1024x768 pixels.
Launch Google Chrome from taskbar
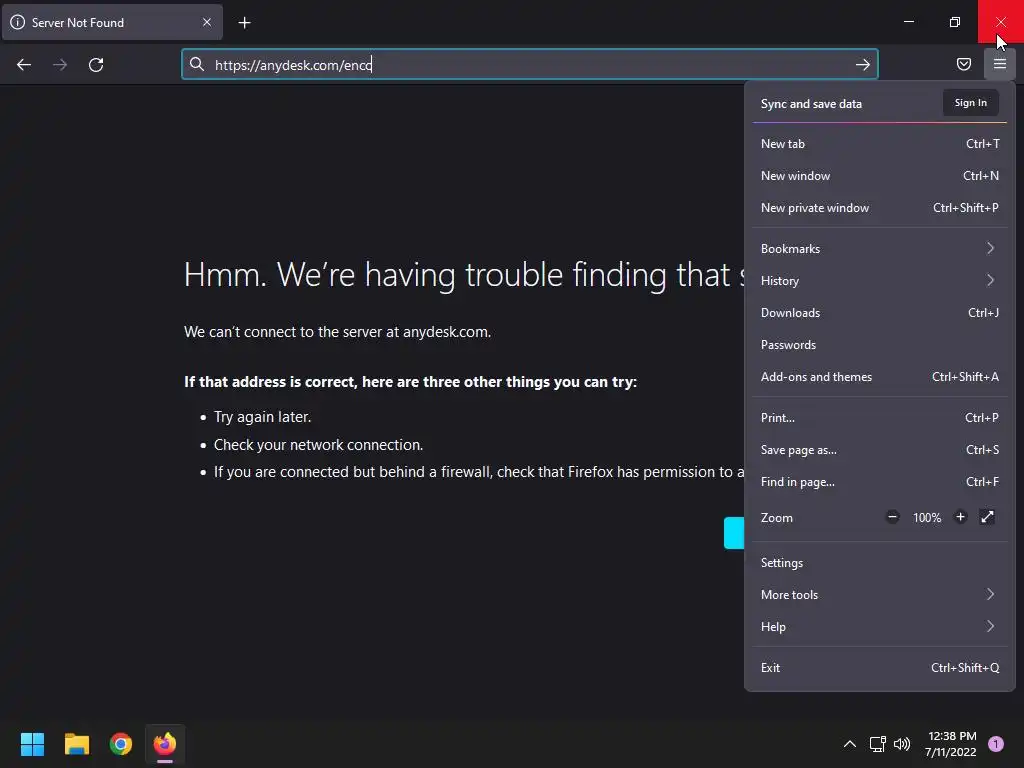121,744
